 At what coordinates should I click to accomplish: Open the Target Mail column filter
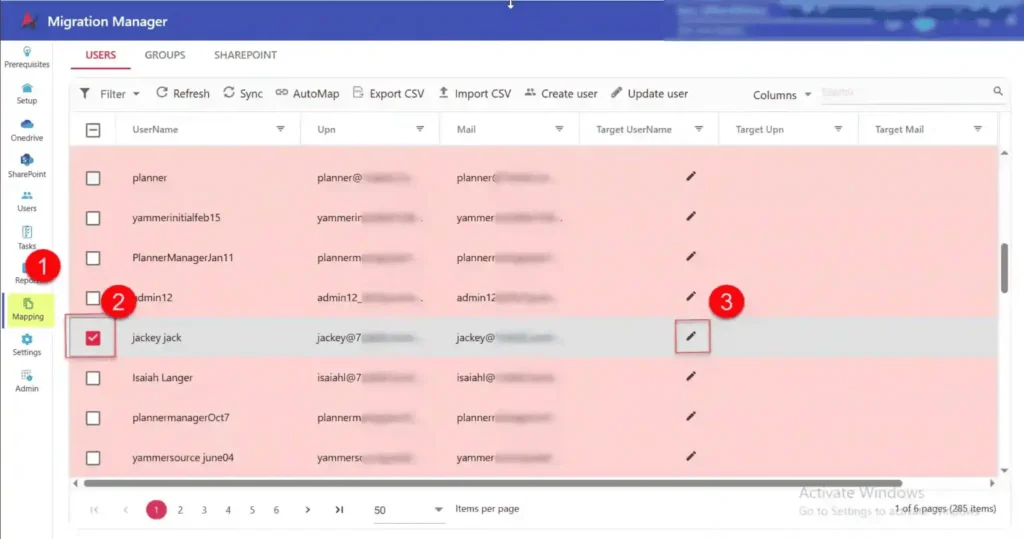[978, 129]
